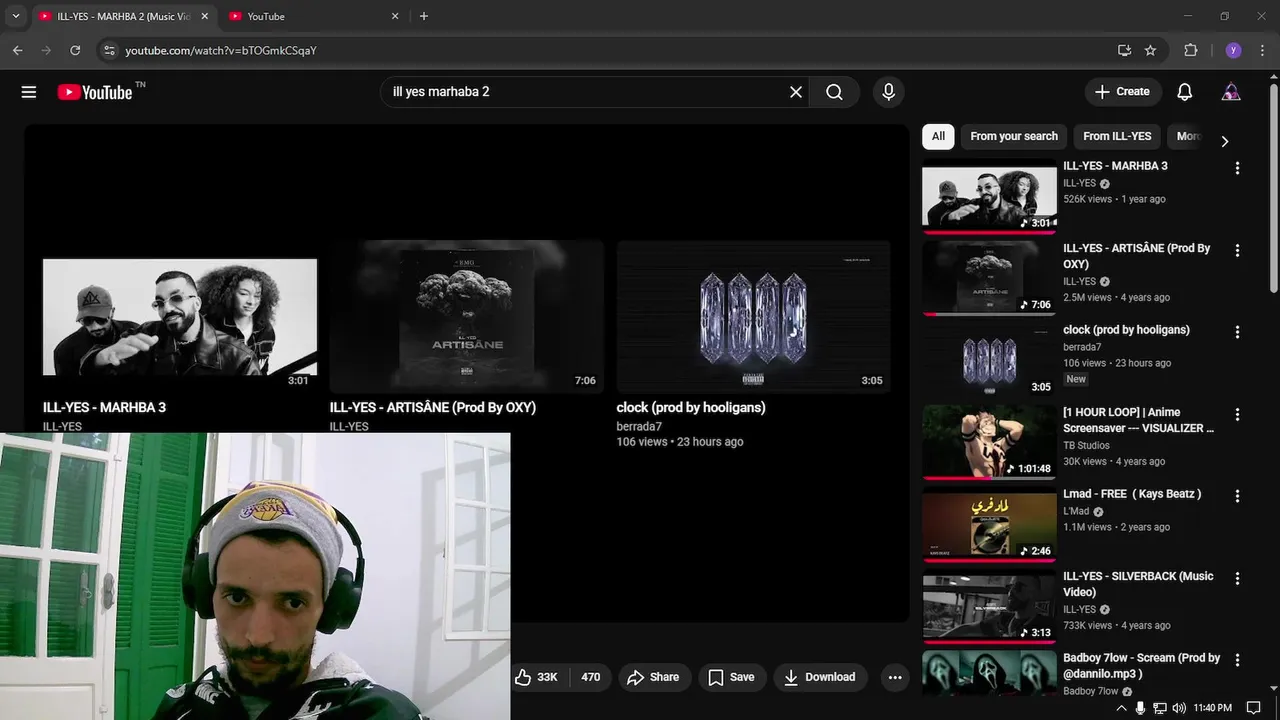Click the browser address bar URL
The width and height of the screenshot is (1280, 720).
pyautogui.click(x=221, y=50)
